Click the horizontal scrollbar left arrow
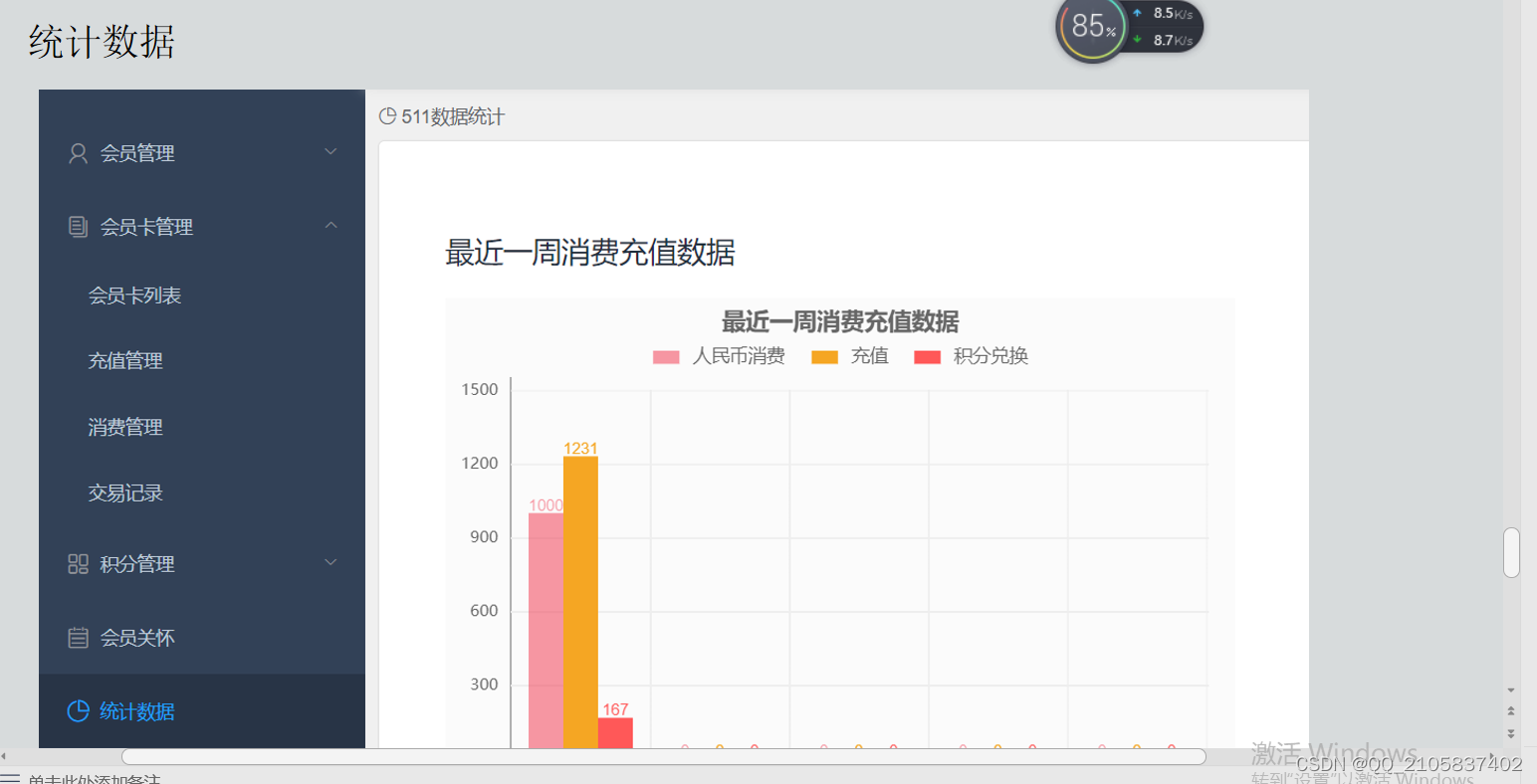 coord(4,757)
